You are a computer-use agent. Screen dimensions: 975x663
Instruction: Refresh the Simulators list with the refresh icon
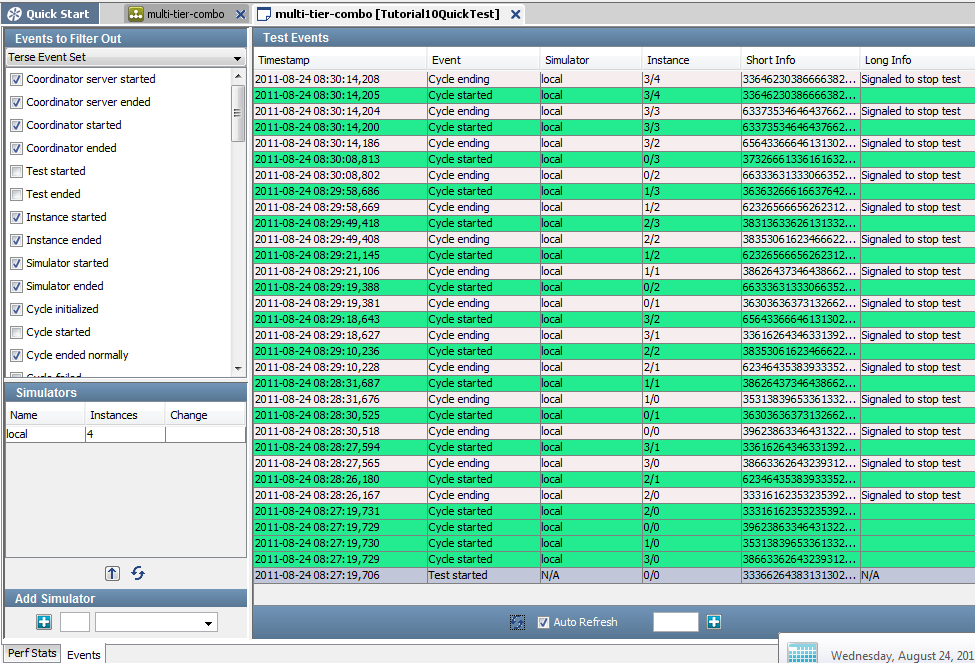pos(138,573)
